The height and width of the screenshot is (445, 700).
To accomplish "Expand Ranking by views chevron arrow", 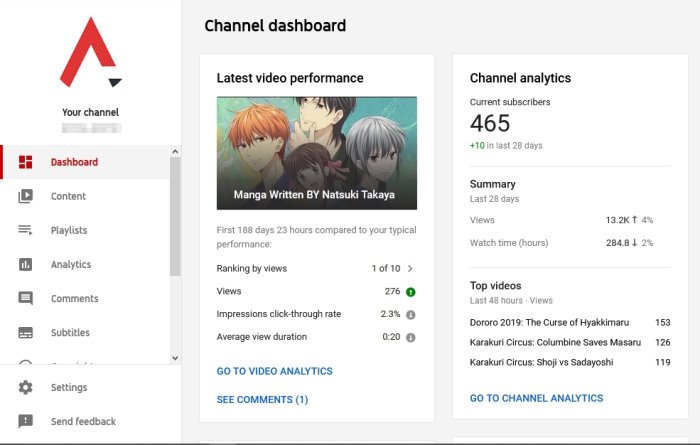I will tap(410, 268).
